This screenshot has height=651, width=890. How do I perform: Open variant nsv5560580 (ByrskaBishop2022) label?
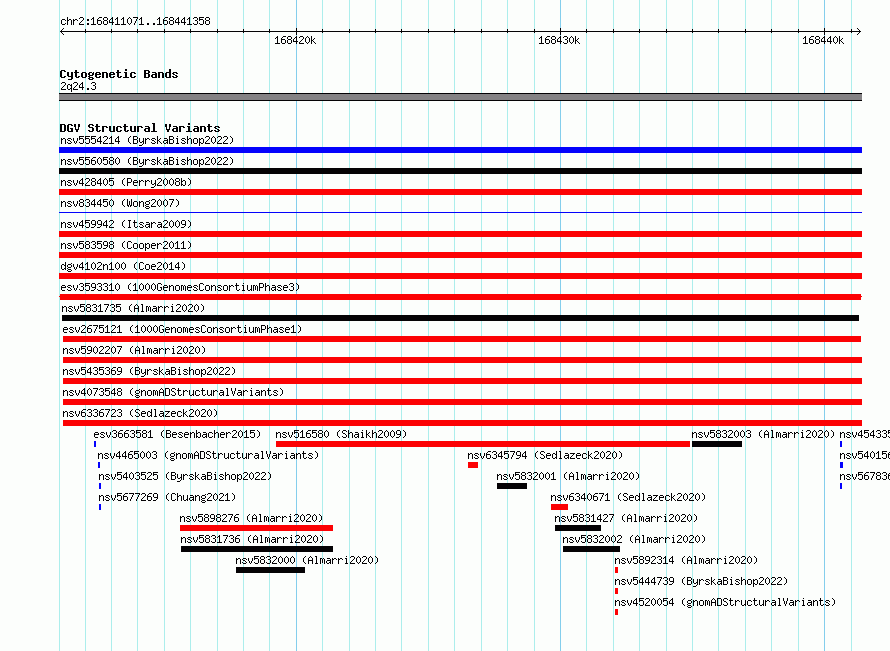click(x=147, y=161)
